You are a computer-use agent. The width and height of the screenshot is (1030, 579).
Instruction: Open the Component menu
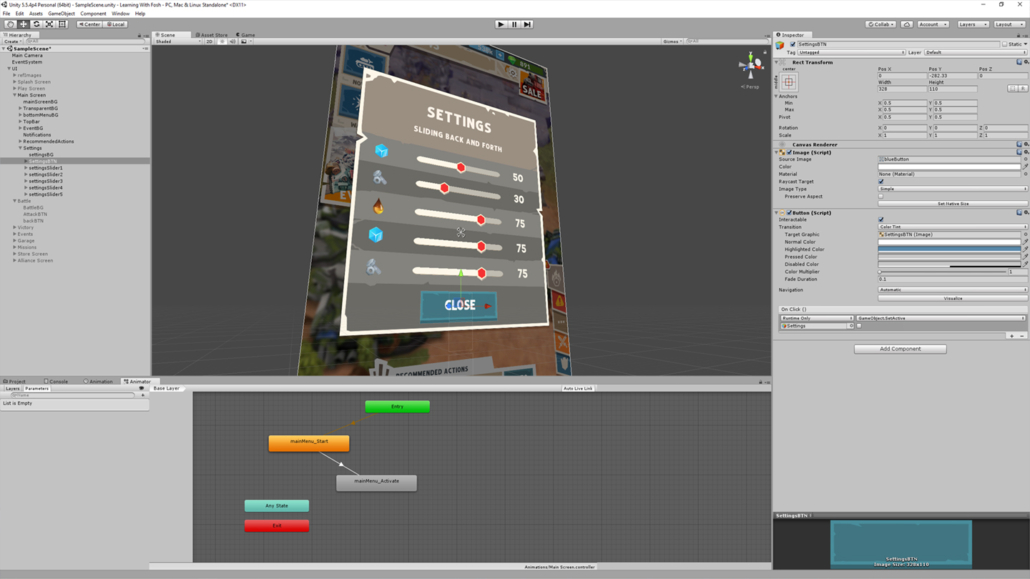click(93, 13)
